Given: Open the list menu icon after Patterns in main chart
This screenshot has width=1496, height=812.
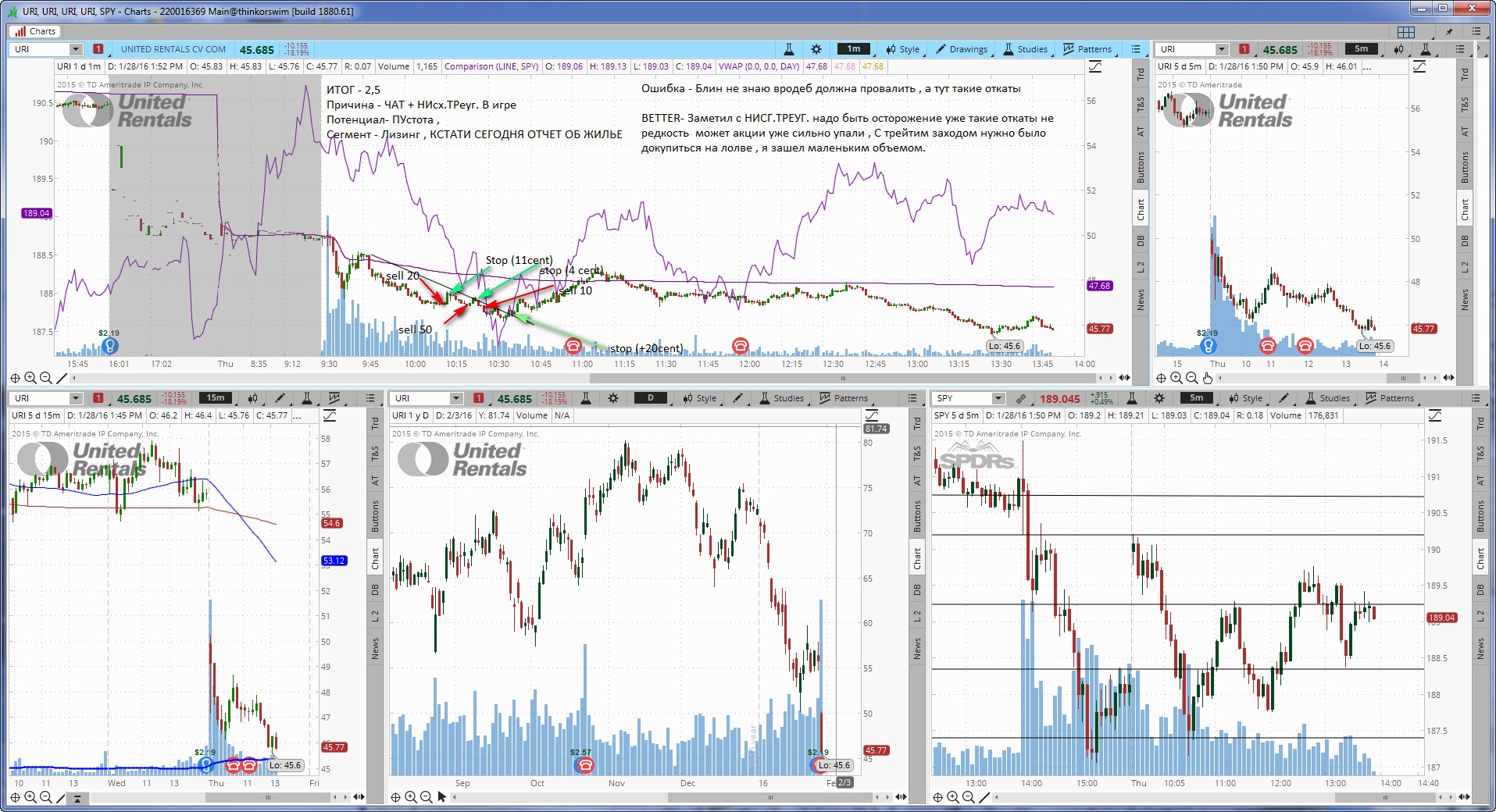Looking at the screenshot, I should click(x=1136, y=49).
